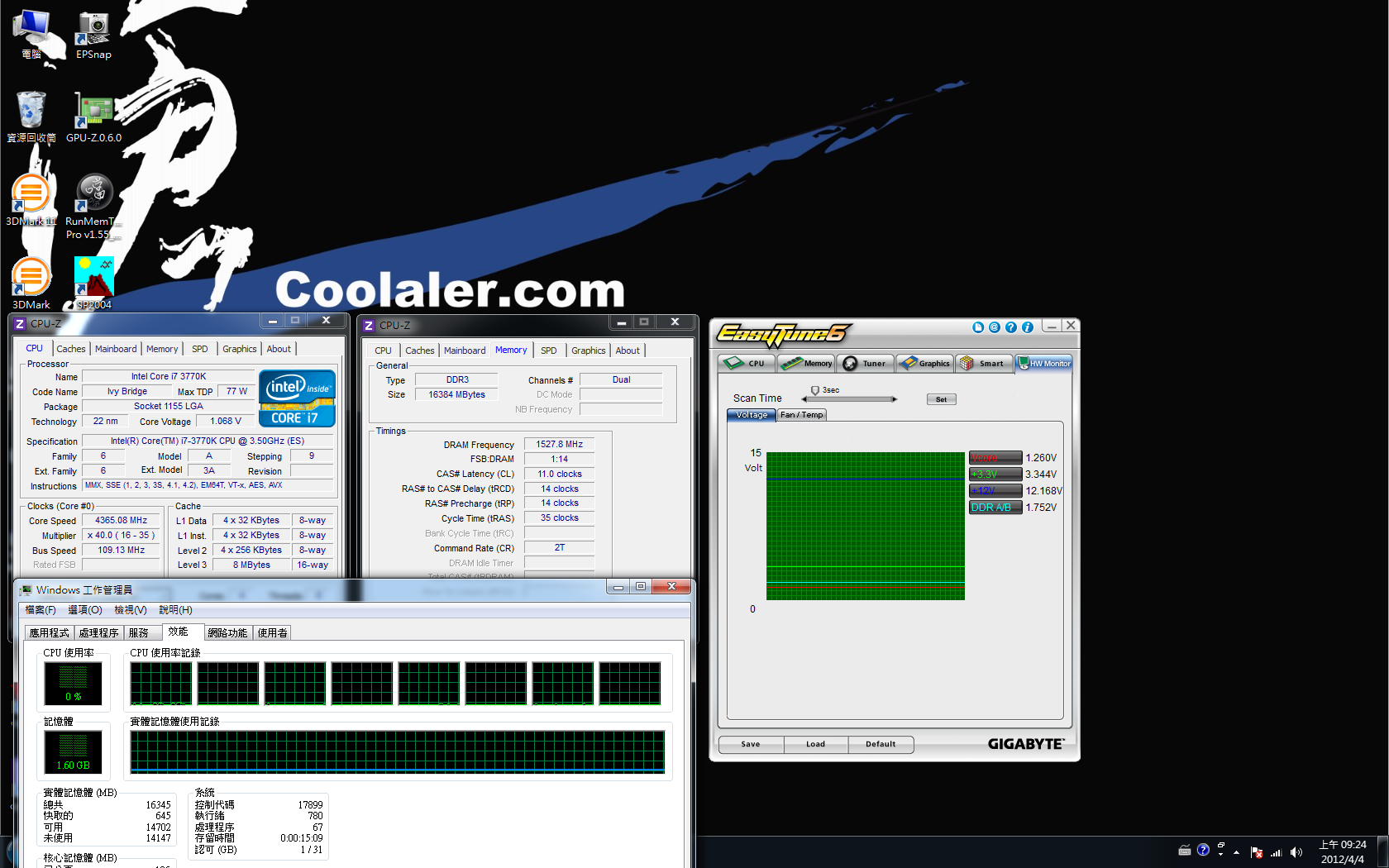1389x868 pixels.
Task: Click the Task Manager title bar icon
Action: (x=26, y=590)
